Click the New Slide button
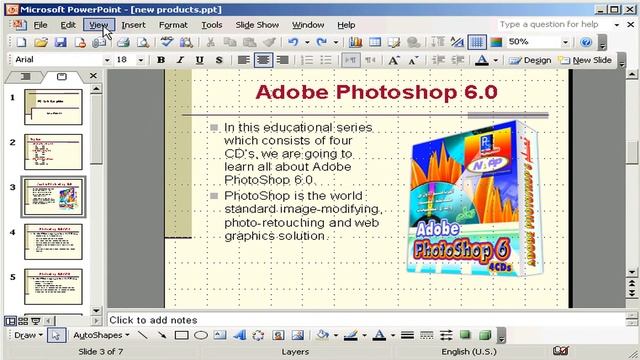The image size is (640, 360). [585, 60]
